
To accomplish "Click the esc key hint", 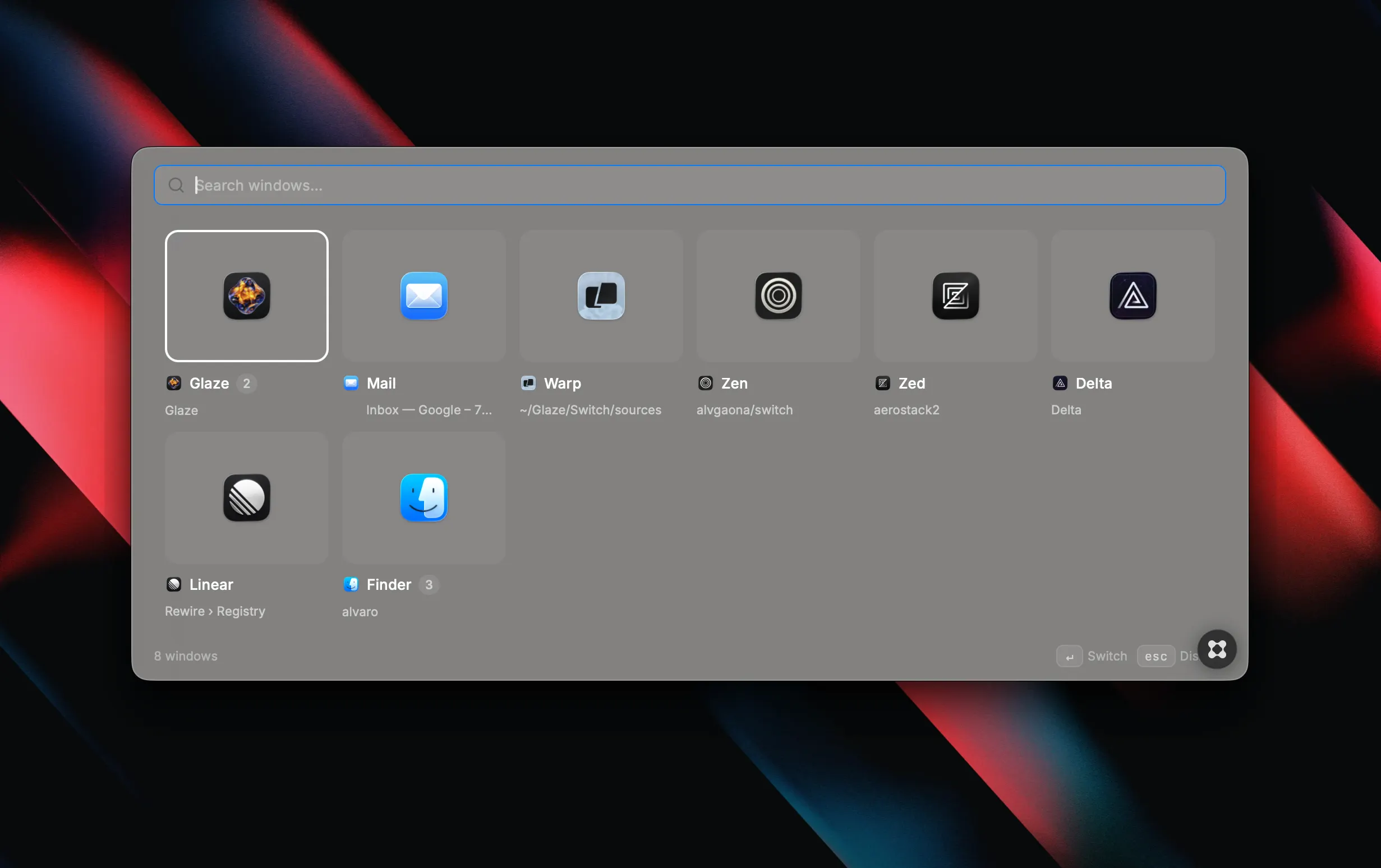I will (x=1156, y=657).
